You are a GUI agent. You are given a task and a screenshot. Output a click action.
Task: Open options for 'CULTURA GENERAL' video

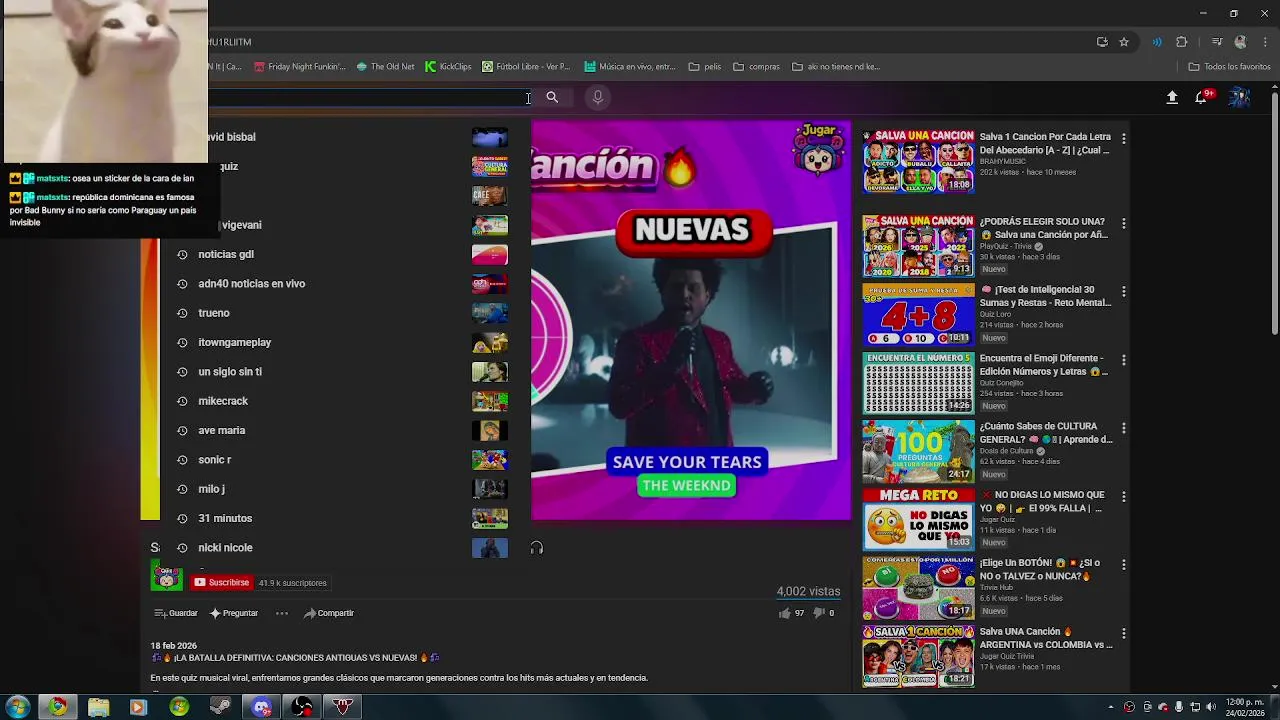(x=1124, y=428)
